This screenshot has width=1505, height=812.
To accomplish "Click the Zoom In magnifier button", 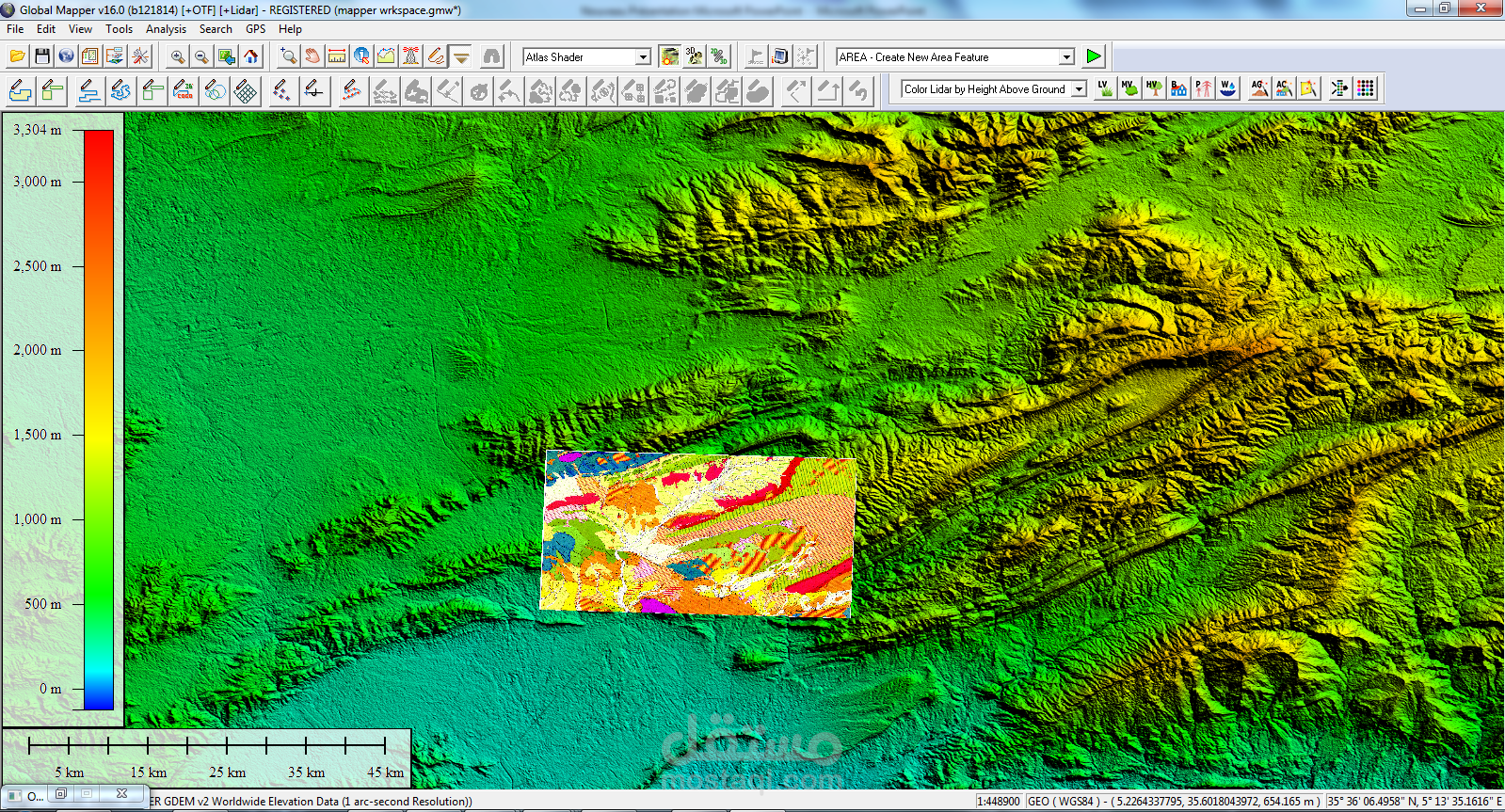I will click(x=177, y=56).
